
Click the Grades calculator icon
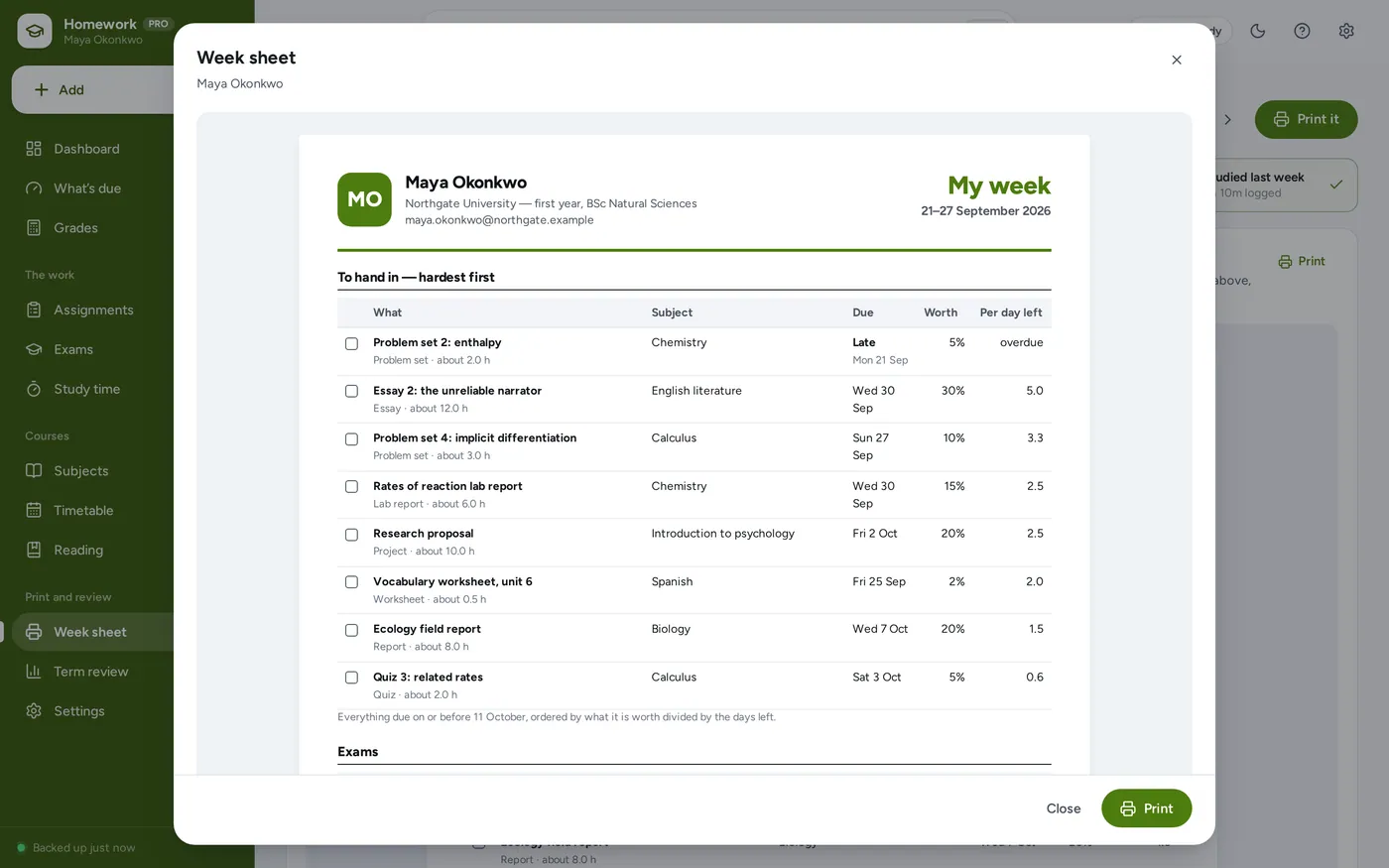click(x=34, y=228)
